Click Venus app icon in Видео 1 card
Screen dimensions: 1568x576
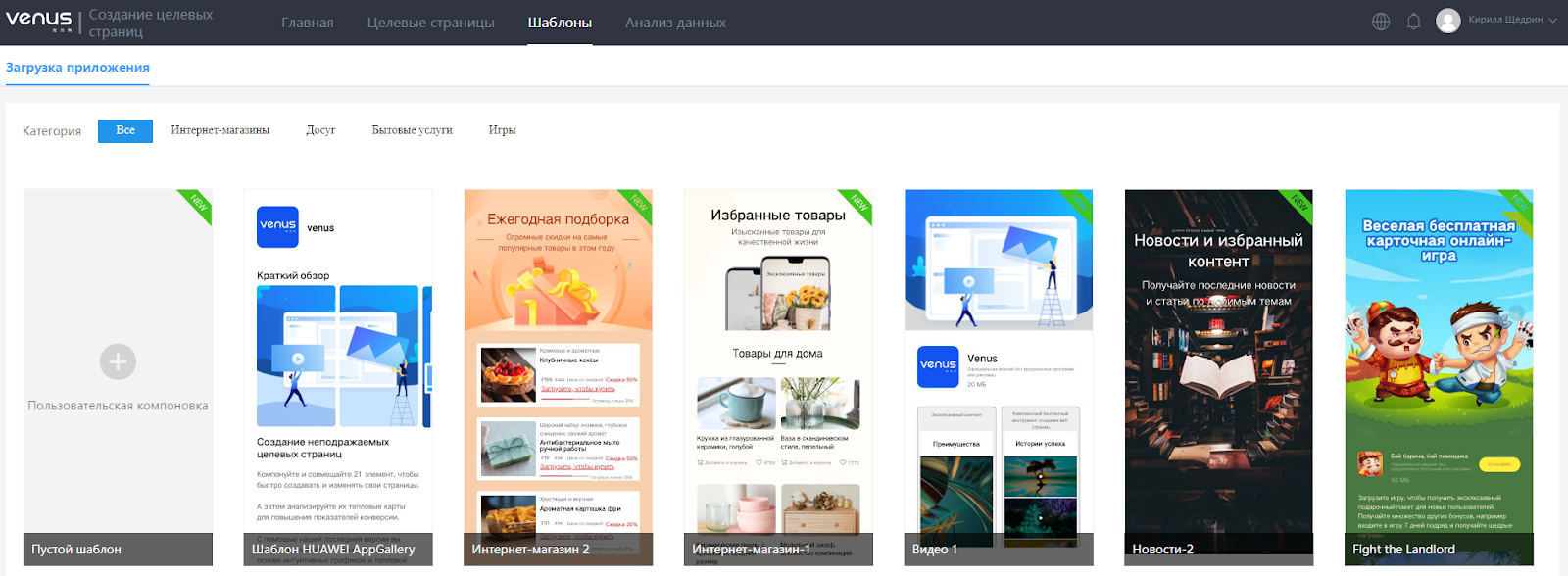pyautogui.click(x=938, y=366)
